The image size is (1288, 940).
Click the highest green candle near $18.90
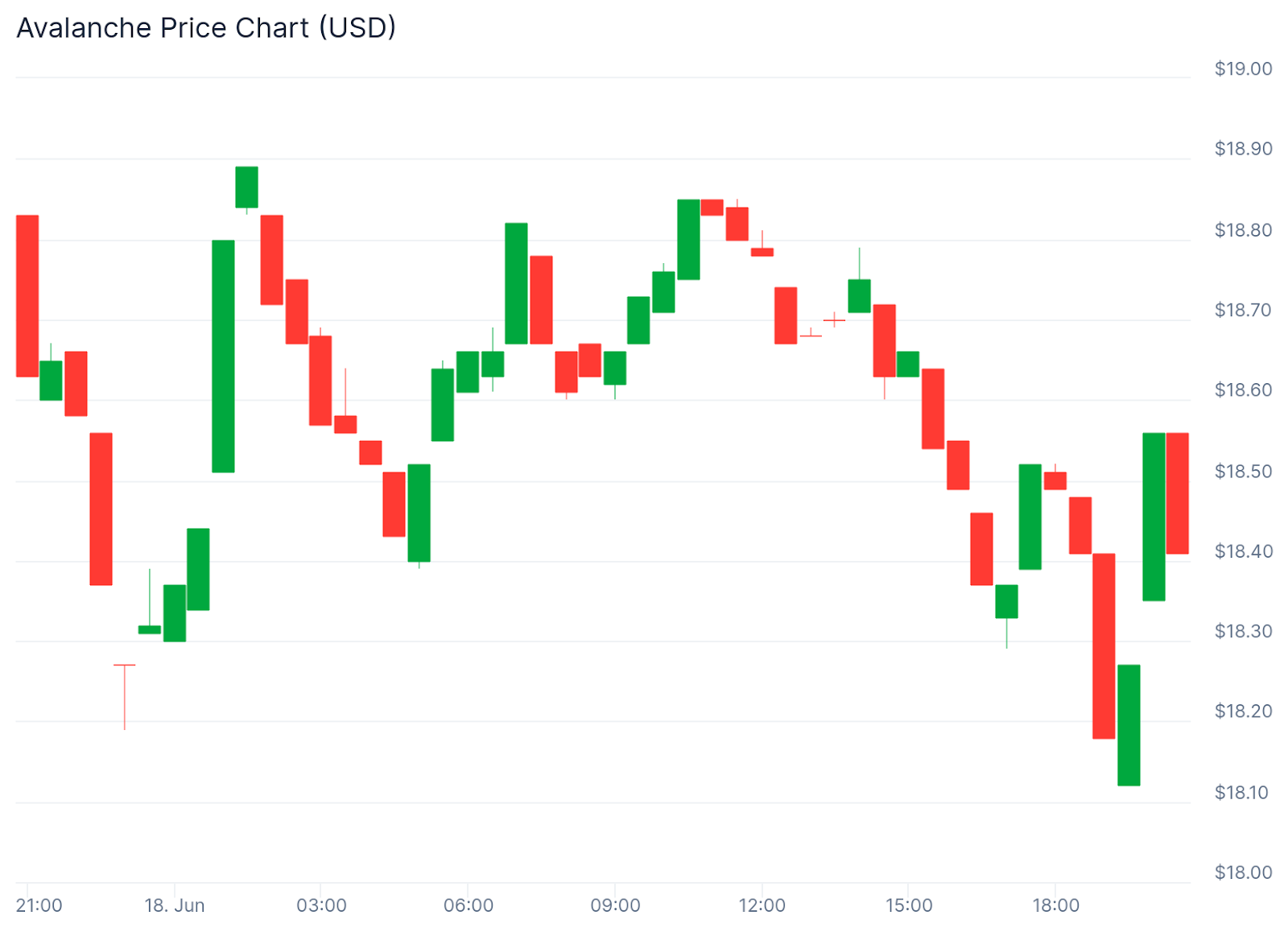[x=246, y=187]
